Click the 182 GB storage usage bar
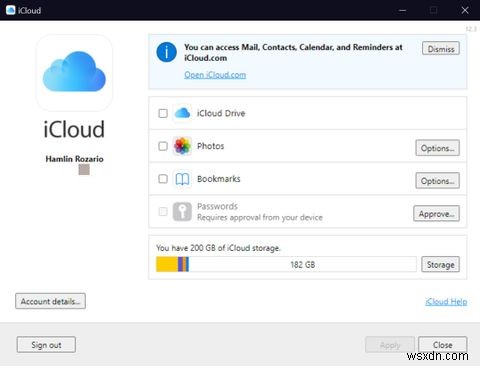 pos(286,264)
